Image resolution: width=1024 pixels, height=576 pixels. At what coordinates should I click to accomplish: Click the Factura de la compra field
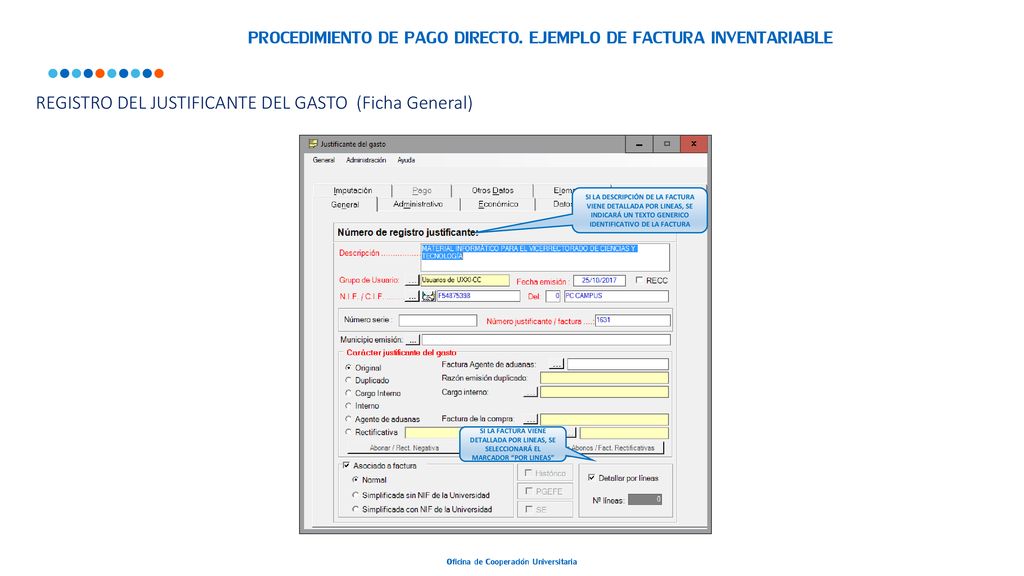click(605, 419)
